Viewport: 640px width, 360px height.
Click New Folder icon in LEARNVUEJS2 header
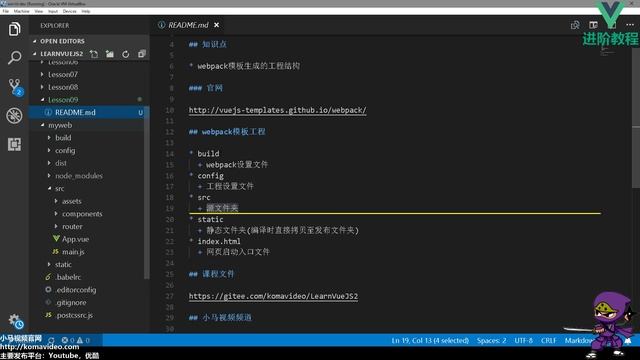tap(110, 54)
